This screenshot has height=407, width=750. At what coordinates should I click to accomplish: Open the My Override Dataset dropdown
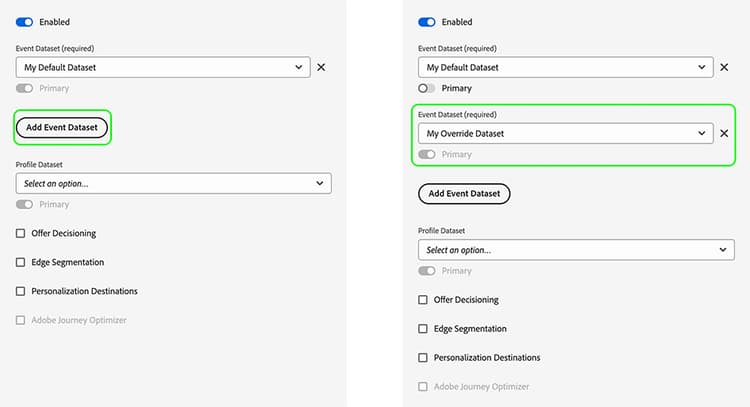click(x=565, y=133)
